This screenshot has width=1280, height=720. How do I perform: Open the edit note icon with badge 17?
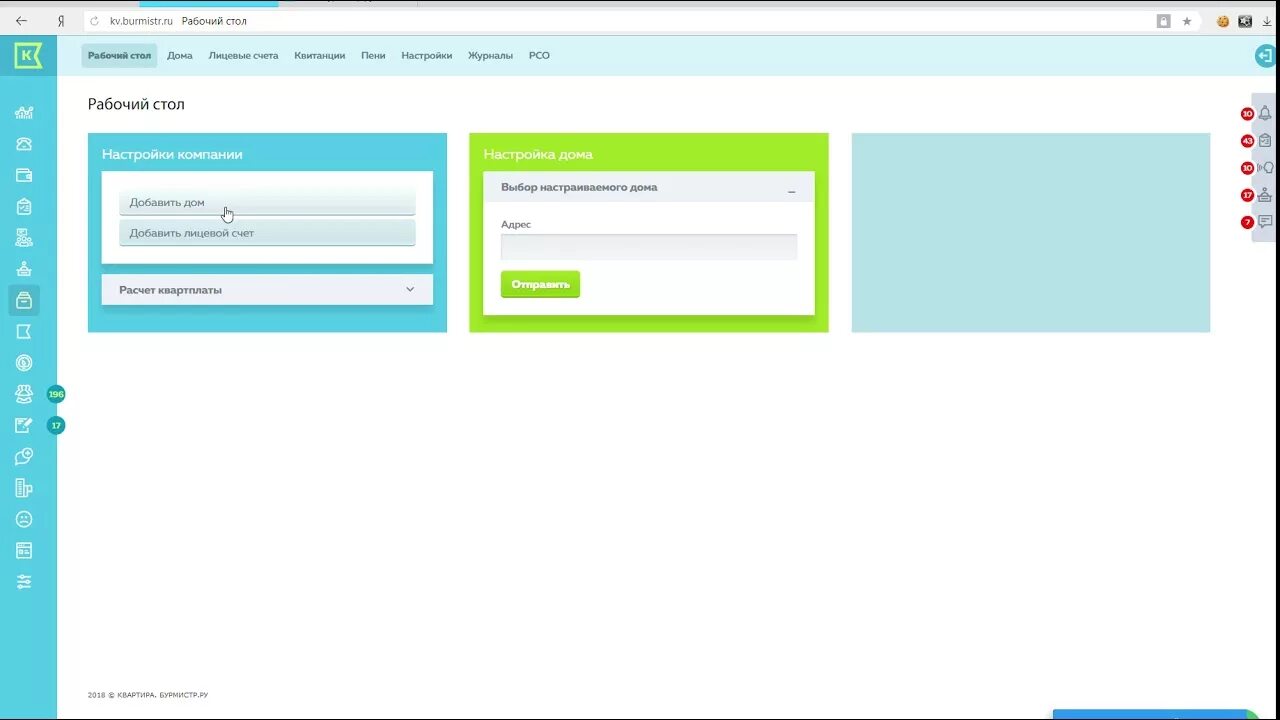coord(24,425)
